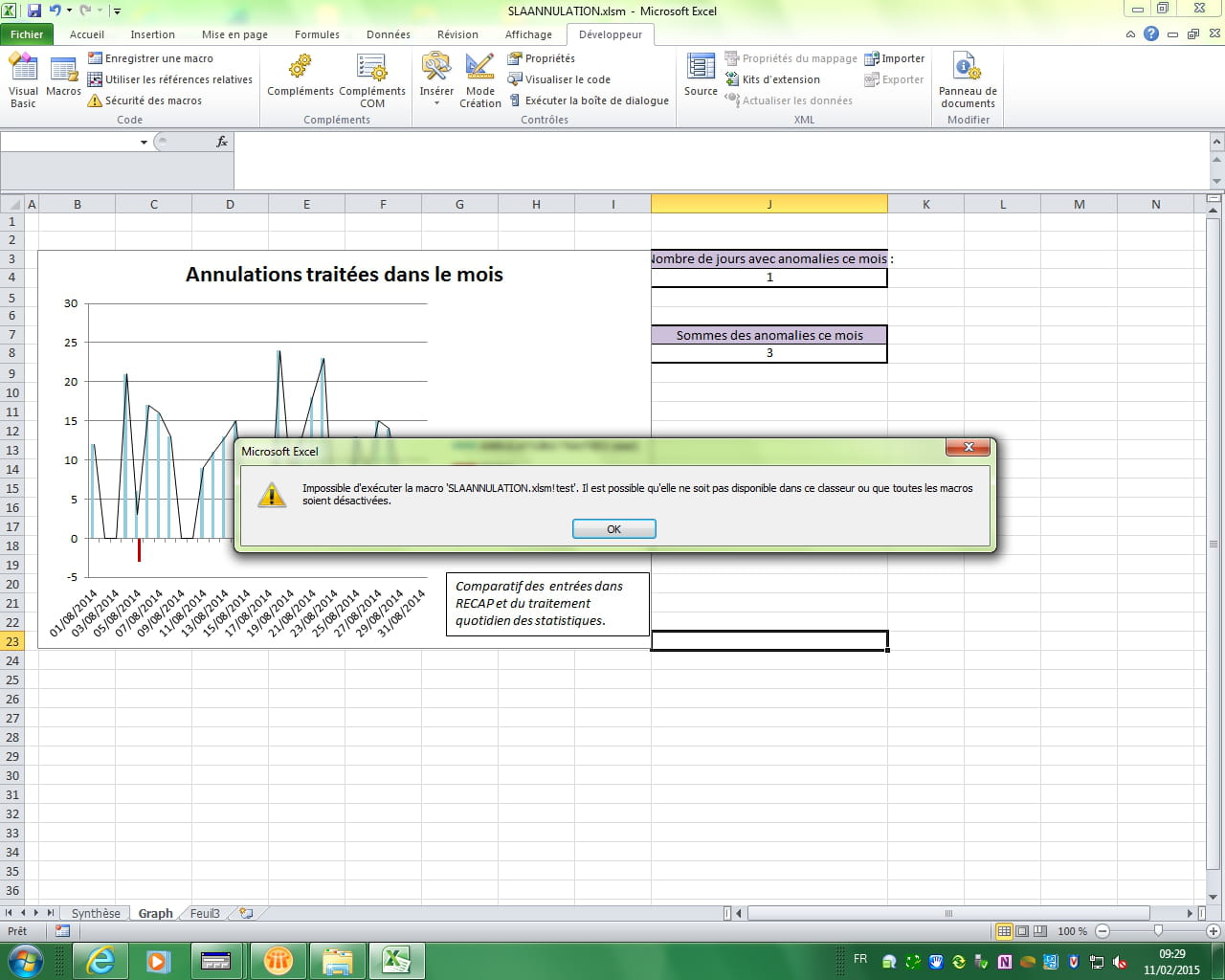Viewport: 1225px width, 980px height.
Task: Click Visualiser le code
Action: tap(559, 79)
